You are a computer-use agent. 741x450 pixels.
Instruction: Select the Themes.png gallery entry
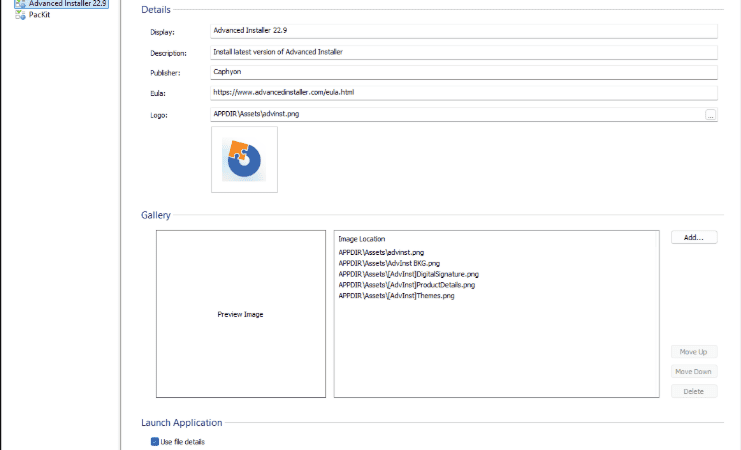pos(396,296)
